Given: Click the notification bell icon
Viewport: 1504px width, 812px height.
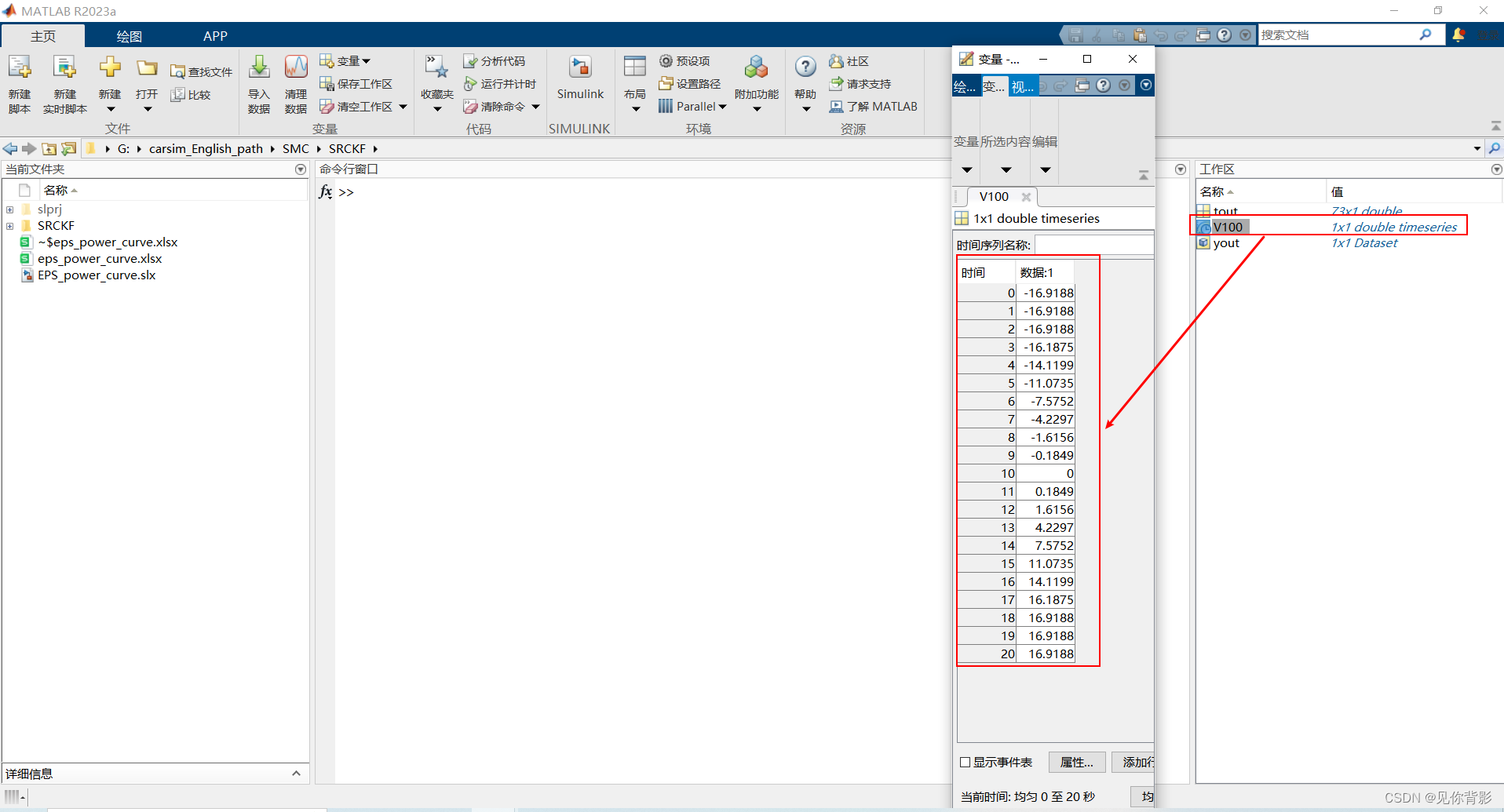Looking at the screenshot, I should click(1458, 35).
